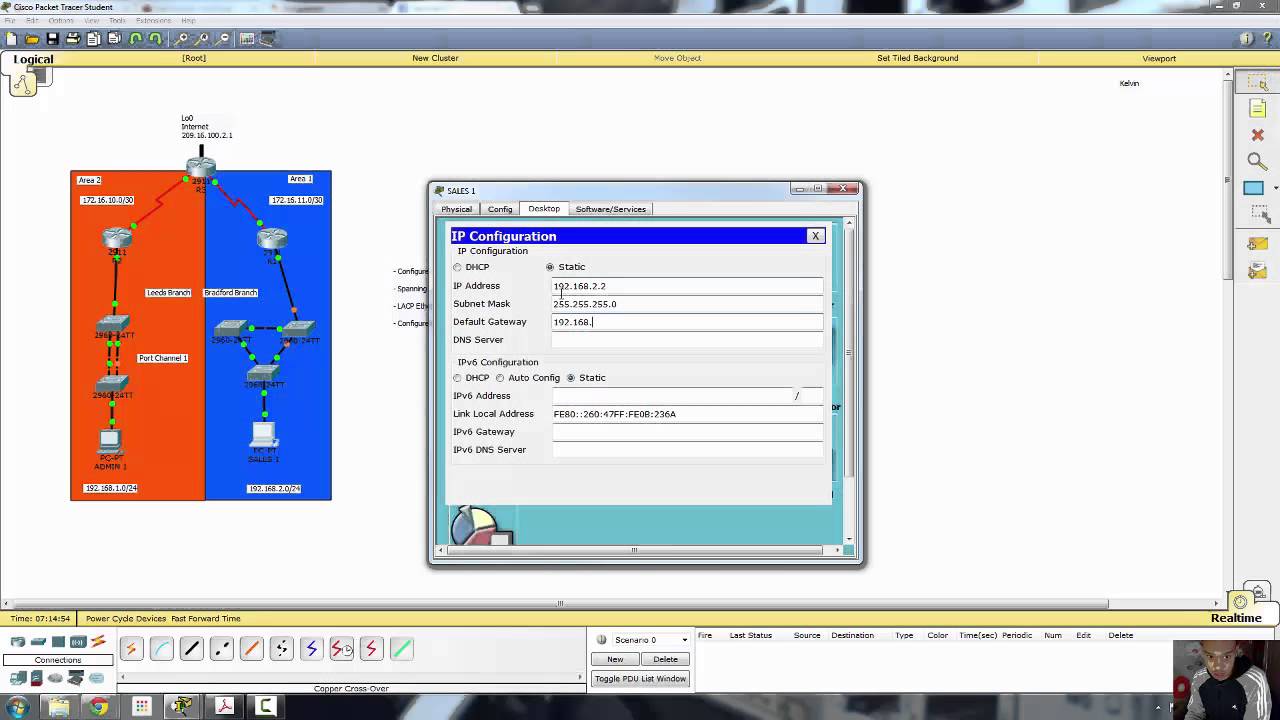This screenshot has width=1280, height=720.
Task: Click New Cluster in the top bar
Action: coord(435,58)
